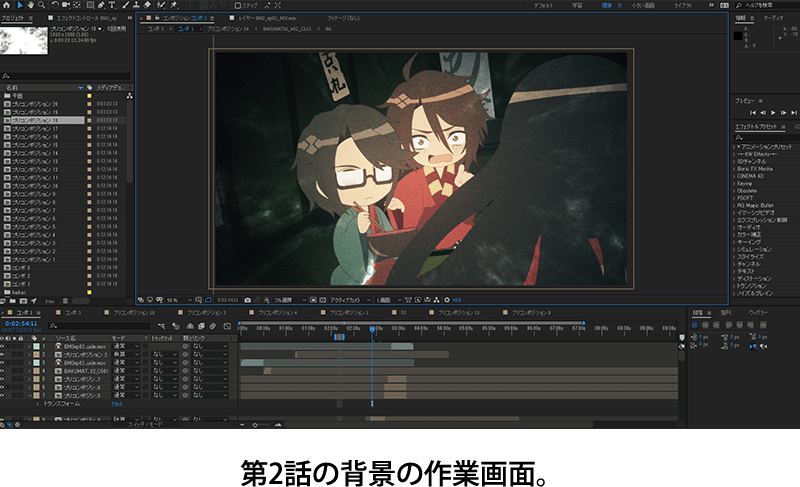Toggle frame blending in timeline
Viewport: 800px width, 487px height.
point(201,326)
